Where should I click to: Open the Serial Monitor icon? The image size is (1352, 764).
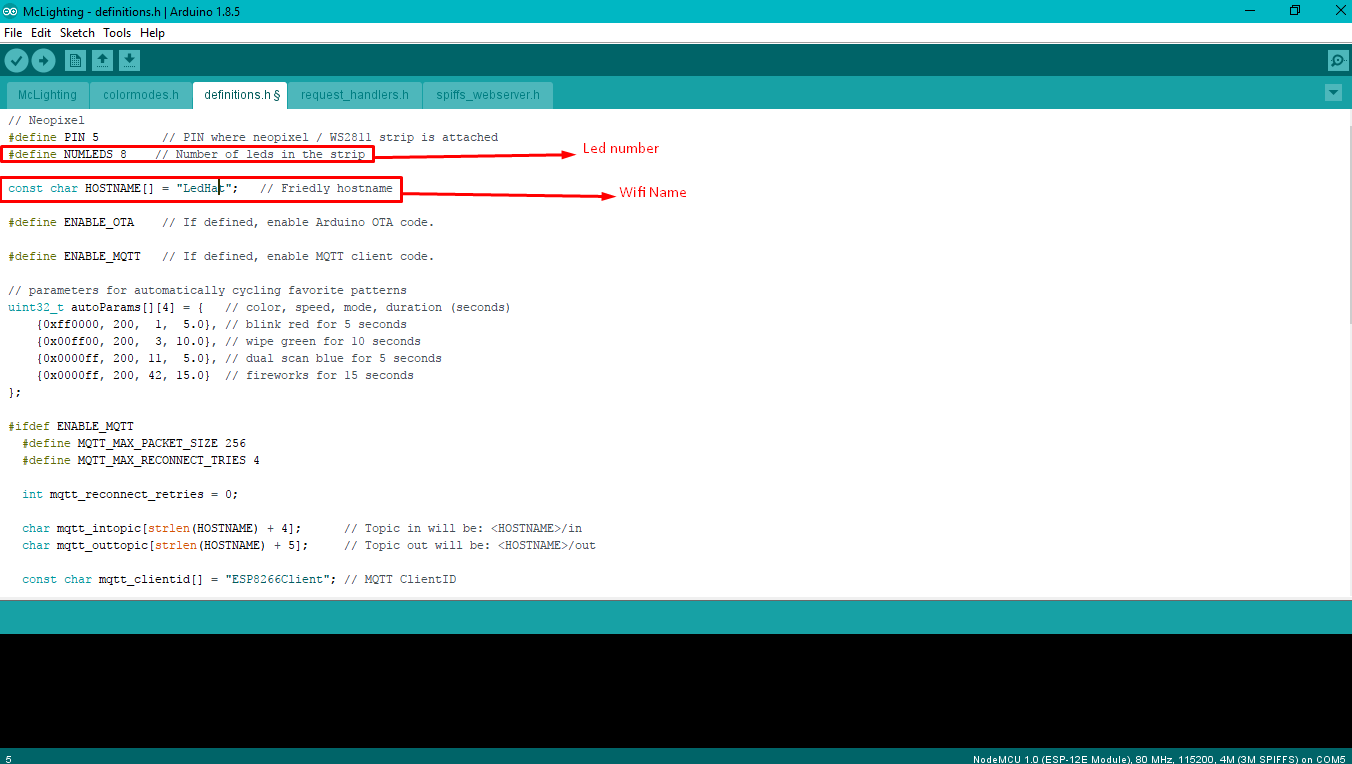click(1338, 60)
